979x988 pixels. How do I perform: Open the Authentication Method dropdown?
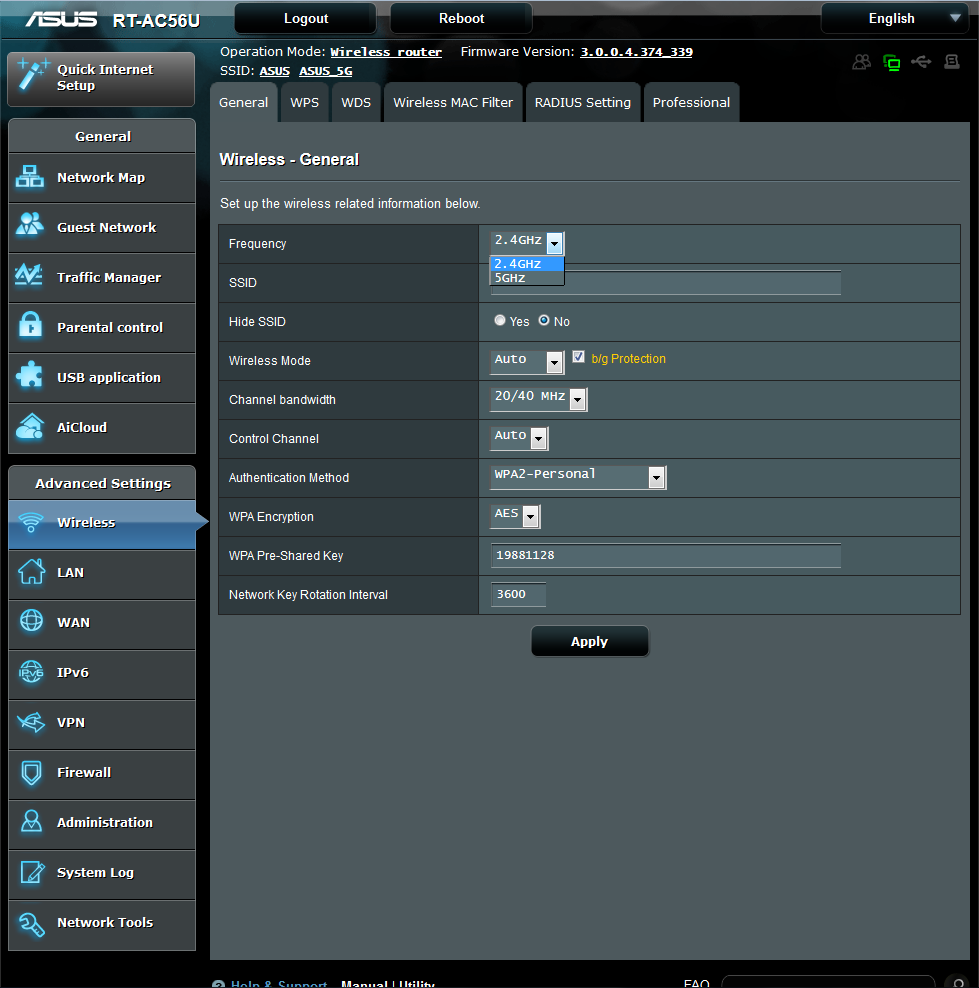578,477
